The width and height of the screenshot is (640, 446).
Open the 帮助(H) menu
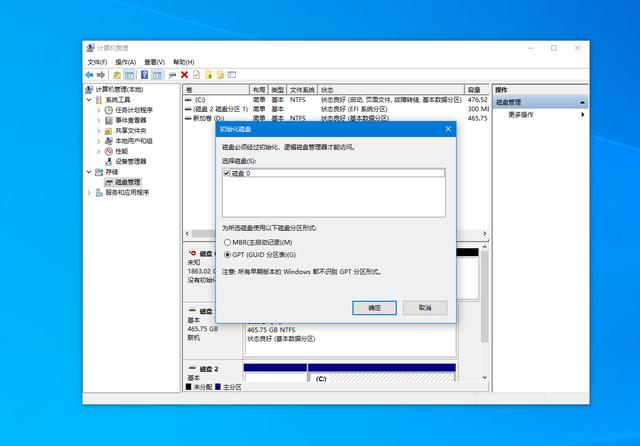click(183, 62)
